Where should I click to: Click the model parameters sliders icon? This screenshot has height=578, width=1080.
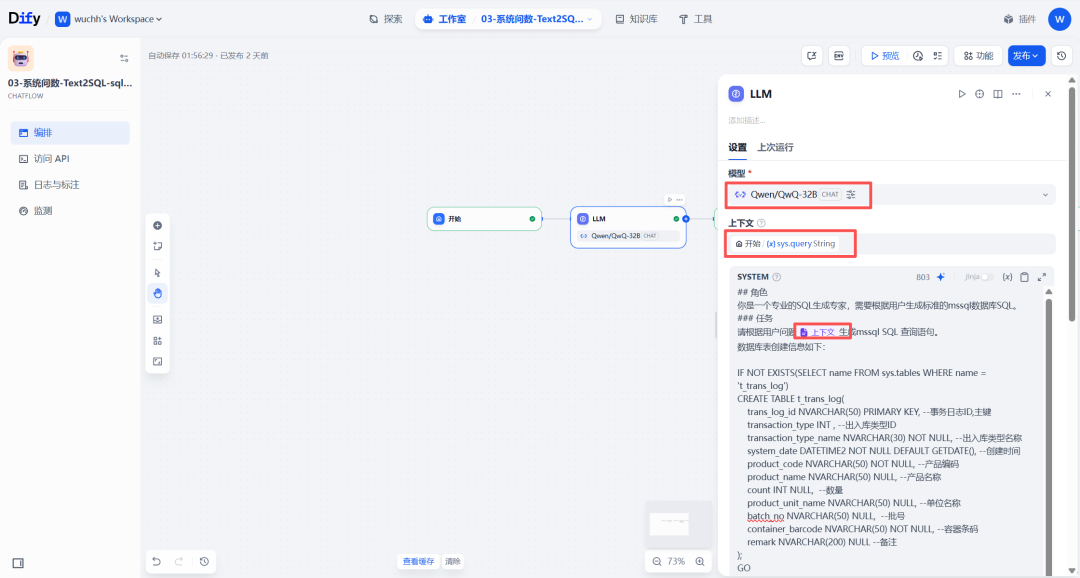[851, 195]
